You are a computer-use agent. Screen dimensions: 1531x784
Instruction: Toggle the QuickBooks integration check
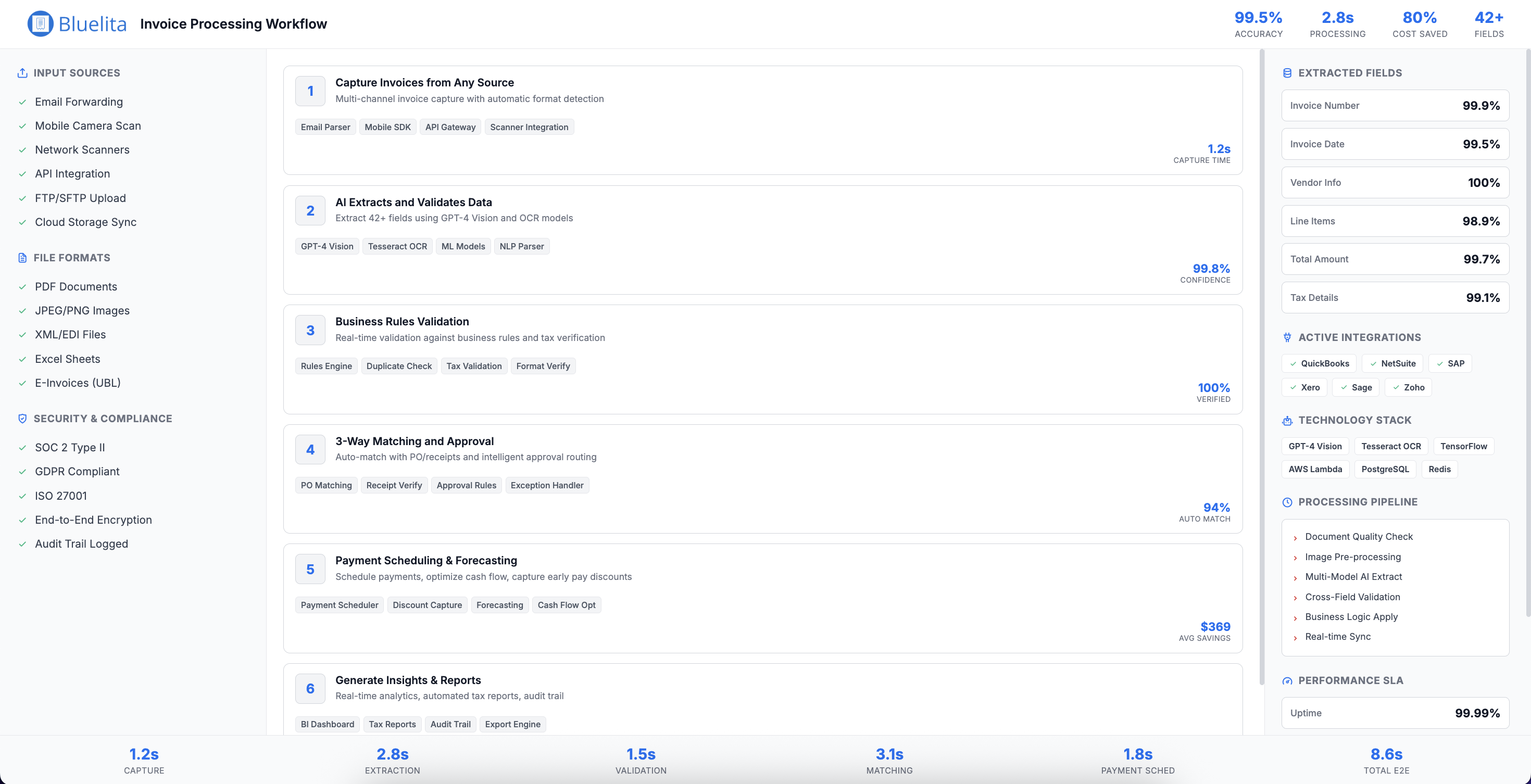pos(1293,363)
